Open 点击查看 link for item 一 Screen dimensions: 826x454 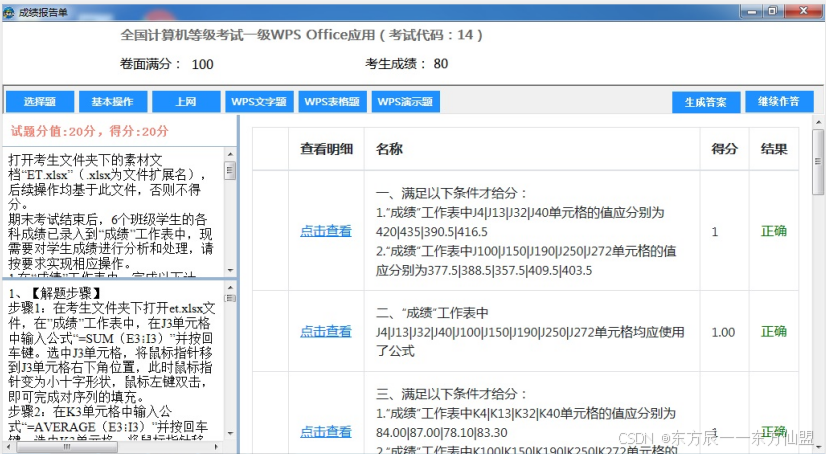(326, 231)
